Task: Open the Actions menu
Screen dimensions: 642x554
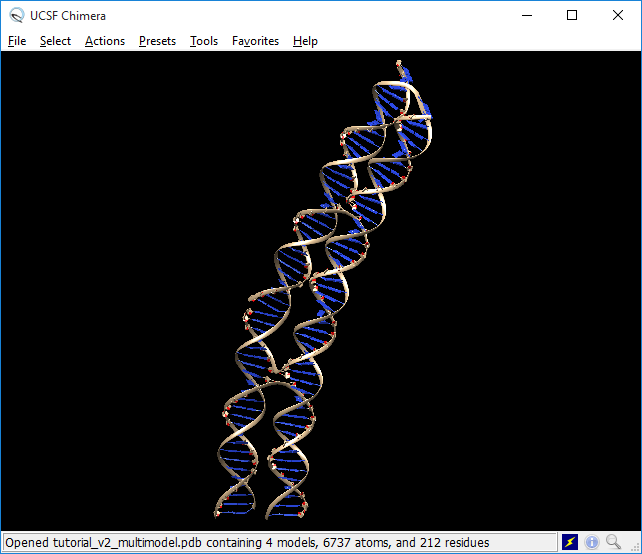Action: click(x=105, y=41)
